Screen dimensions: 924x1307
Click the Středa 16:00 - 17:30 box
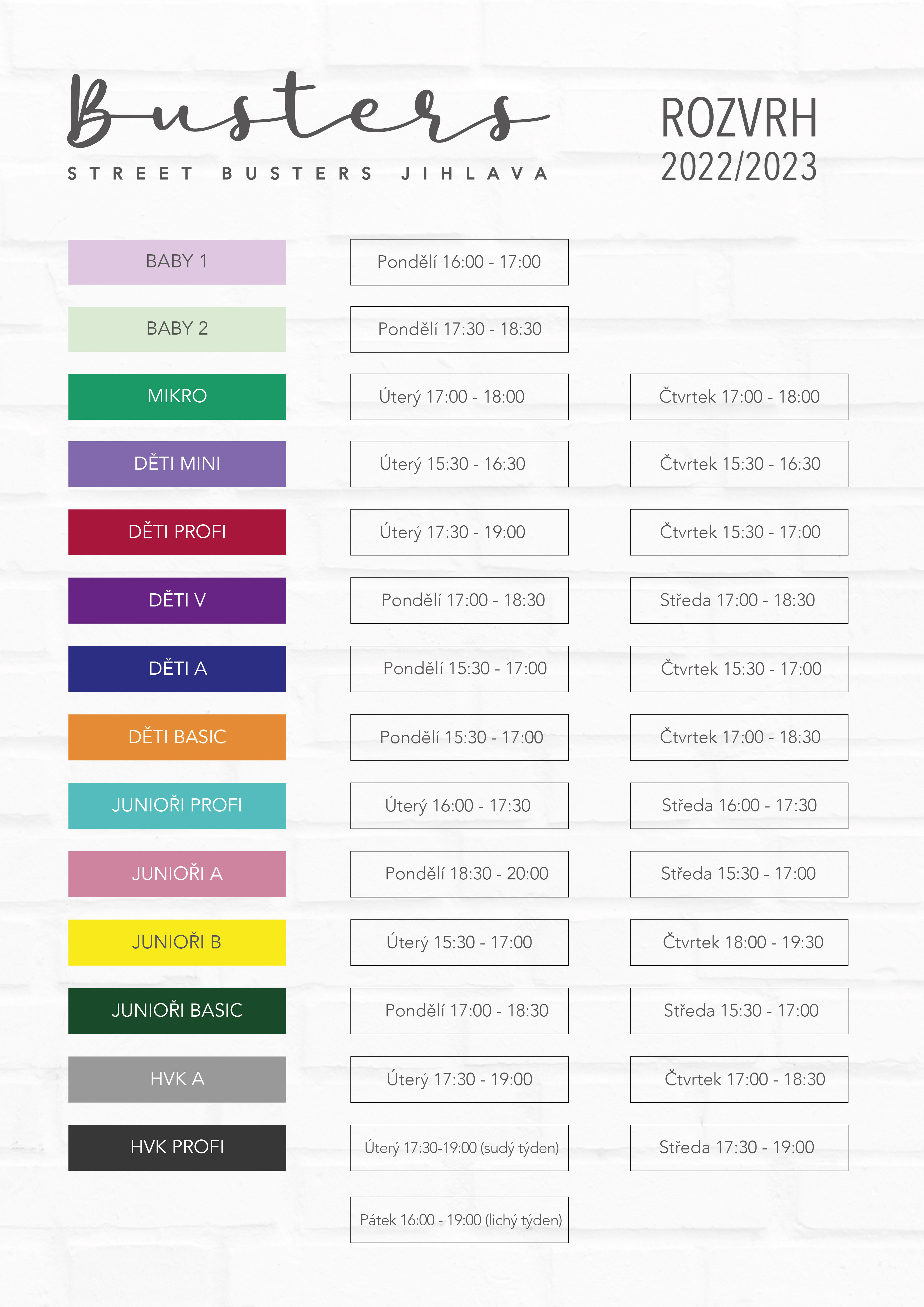pyautogui.click(x=739, y=805)
